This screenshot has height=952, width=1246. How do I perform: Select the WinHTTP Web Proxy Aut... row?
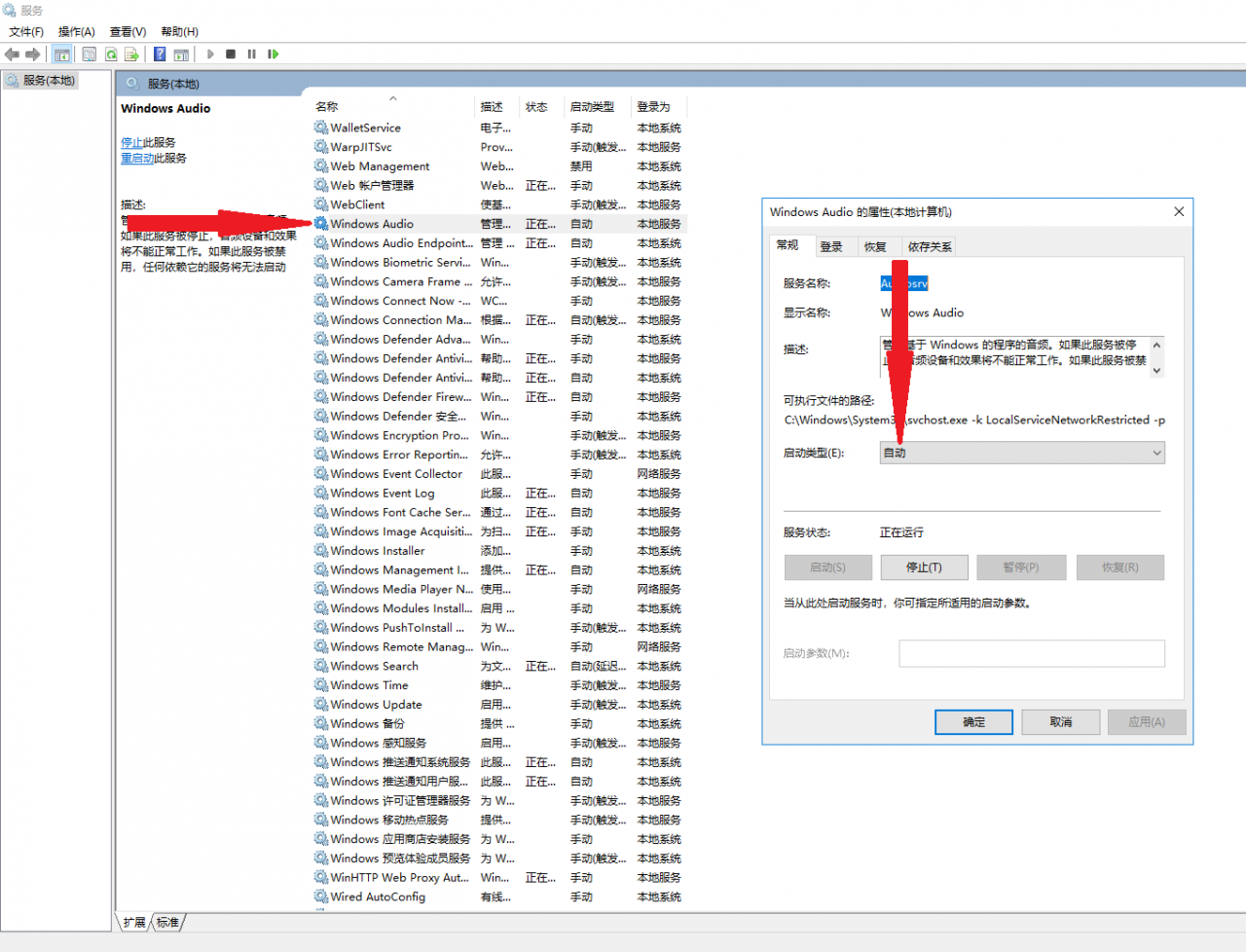click(500, 877)
